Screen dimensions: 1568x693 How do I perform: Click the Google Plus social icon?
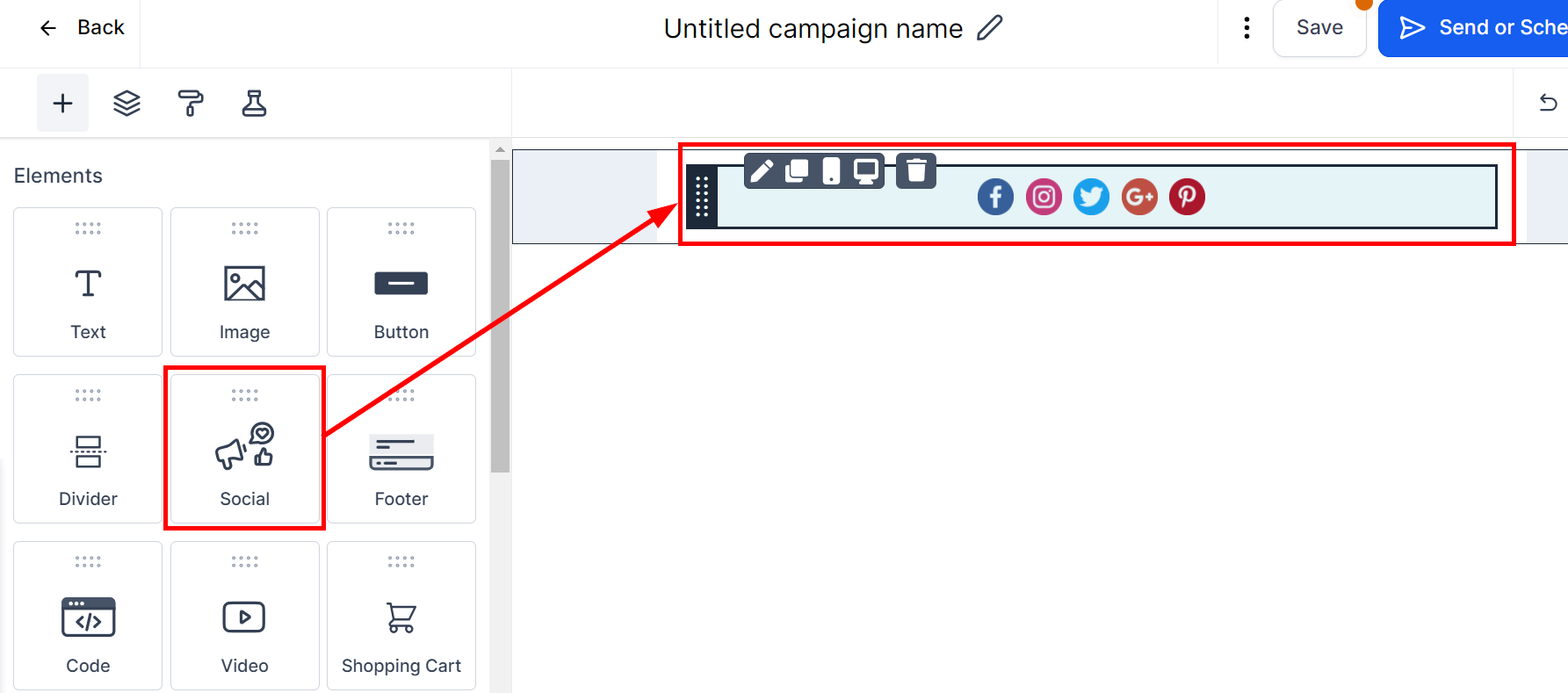click(1139, 197)
